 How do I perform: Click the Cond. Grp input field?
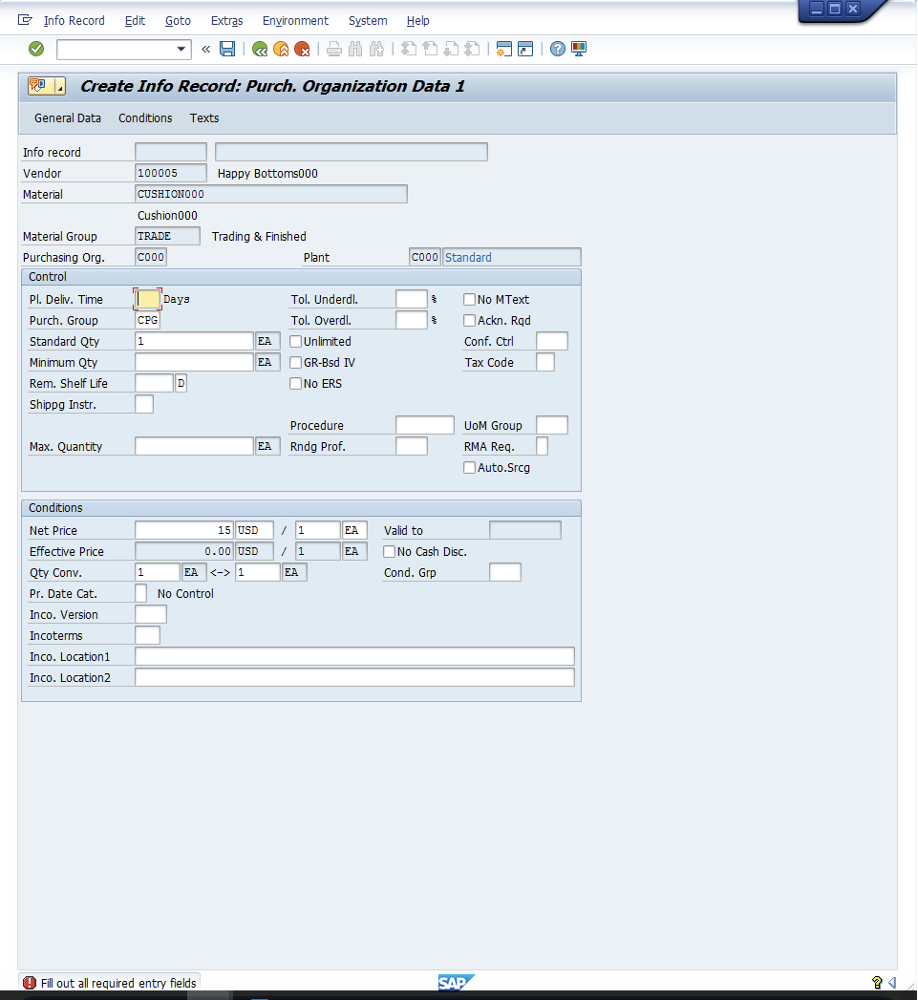505,572
